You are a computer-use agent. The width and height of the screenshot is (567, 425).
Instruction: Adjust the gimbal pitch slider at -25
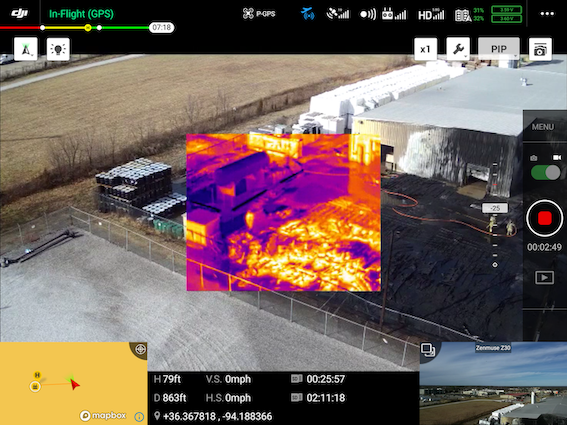[x=495, y=208]
